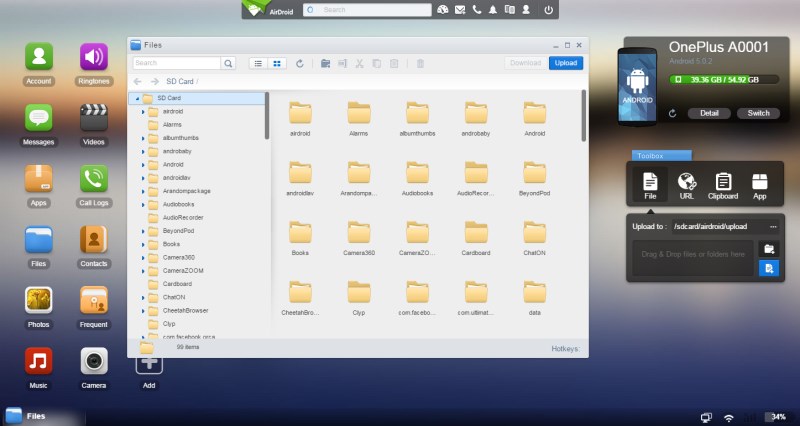The height and width of the screenshot is (426, 800).
Task: Open the Ringtones desktop icon
Action: click(x=94, y=57)
